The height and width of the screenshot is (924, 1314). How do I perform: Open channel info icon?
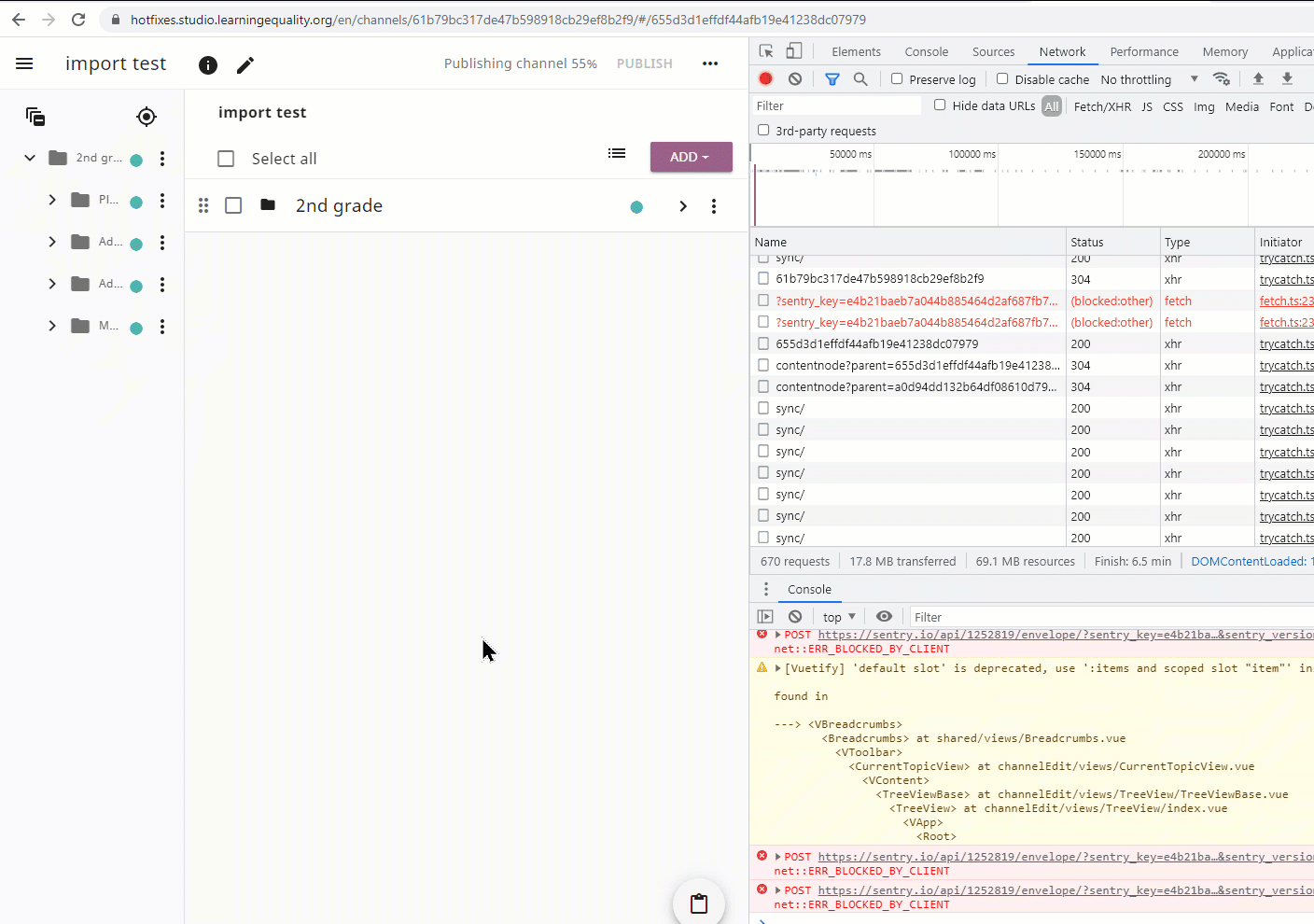click(x=208, y=64)
